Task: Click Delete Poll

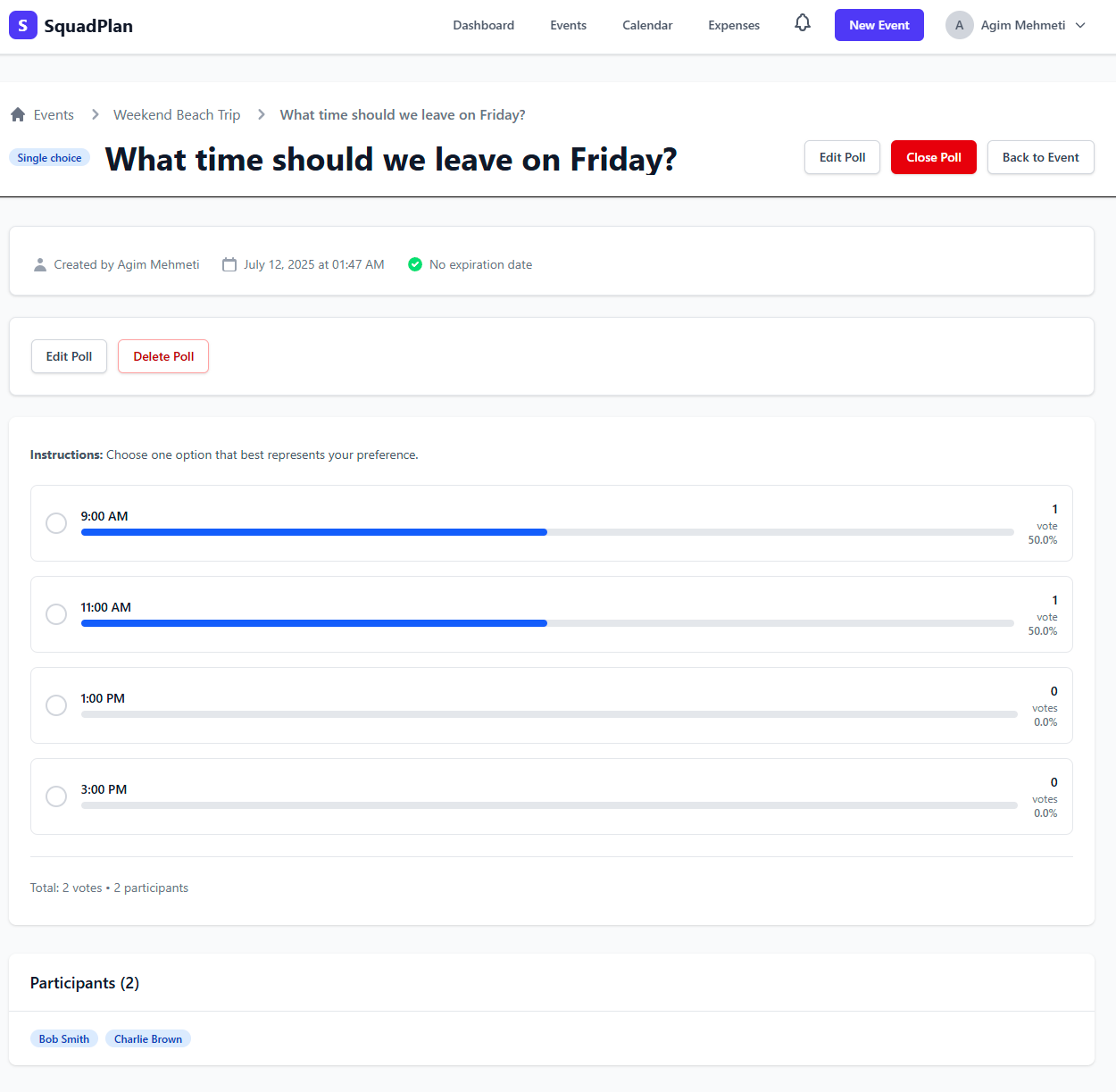Action: [162, 356]
